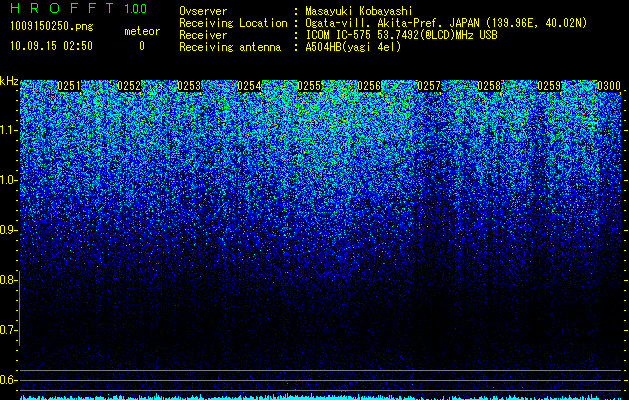The width and height of the screenshot is (629, 400).
Task: Click the 1.0.0 version number
Action: (136, 9)
